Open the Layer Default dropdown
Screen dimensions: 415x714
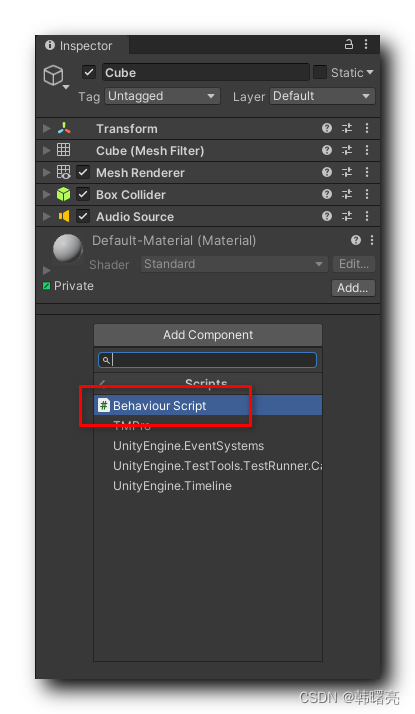322,96
